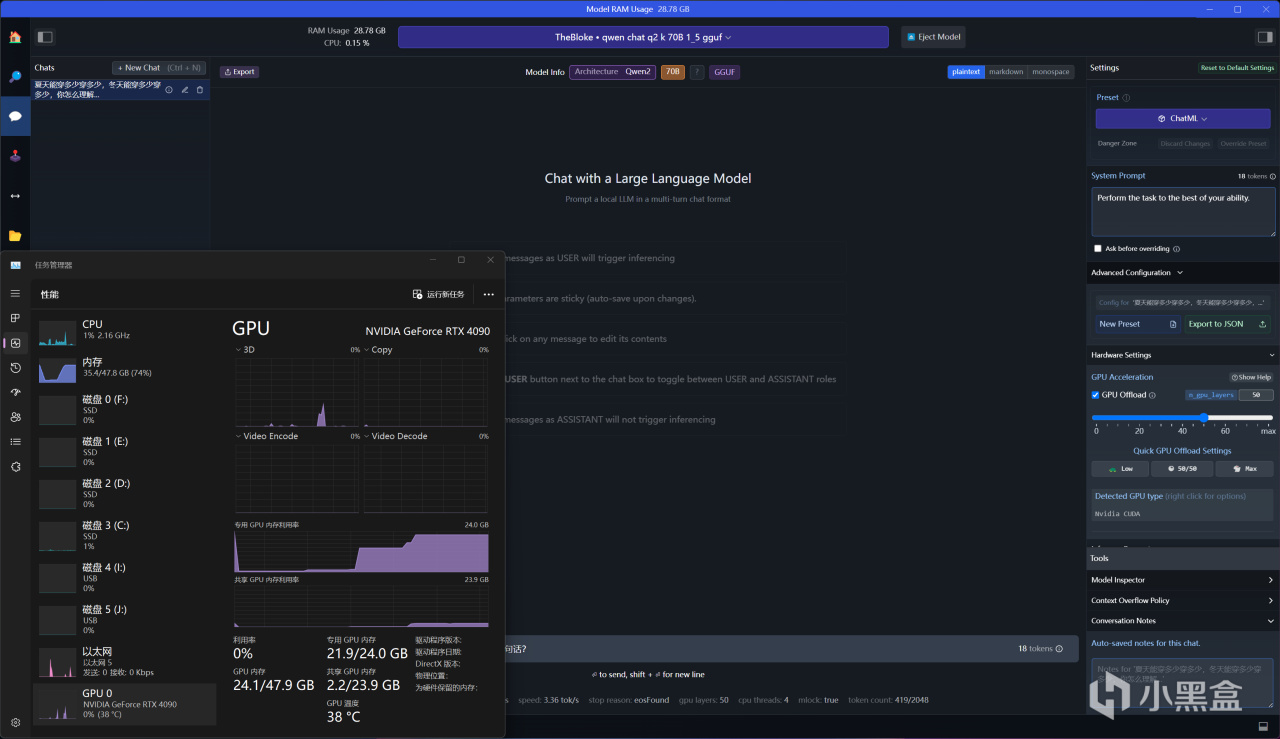Adjust the n_gpu_layers slider
The image size is (1280, 739).
click(1182, 417)
